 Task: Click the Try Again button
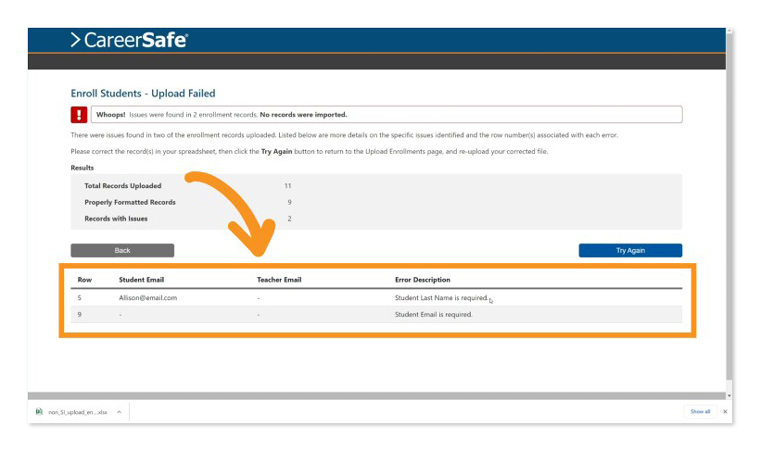click(630, 250)
